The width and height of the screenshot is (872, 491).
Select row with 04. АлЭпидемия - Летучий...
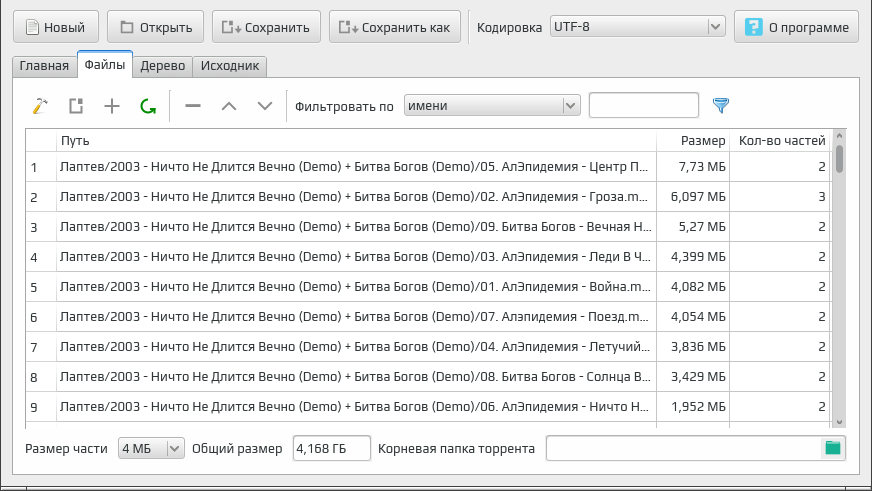point(356,347)
